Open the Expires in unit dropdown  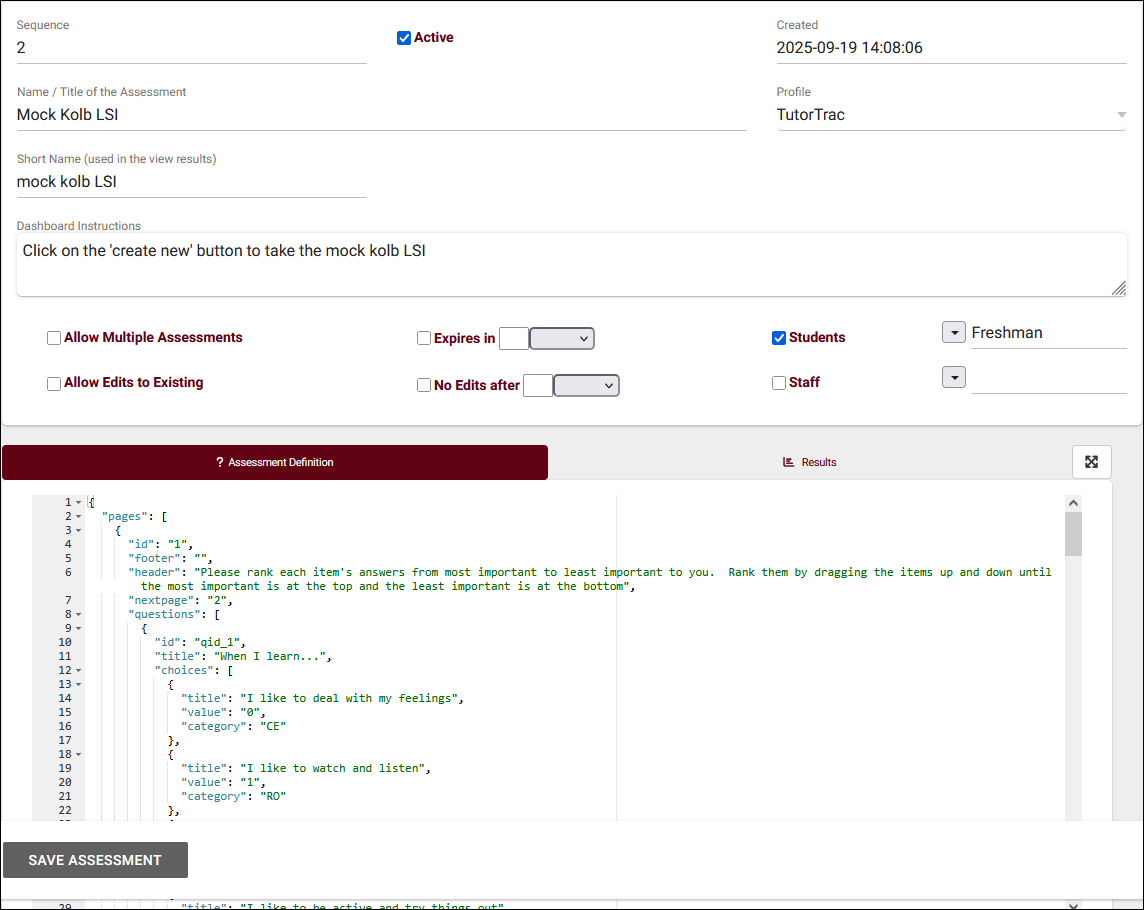pyautogui.click(x=562, y=339)
